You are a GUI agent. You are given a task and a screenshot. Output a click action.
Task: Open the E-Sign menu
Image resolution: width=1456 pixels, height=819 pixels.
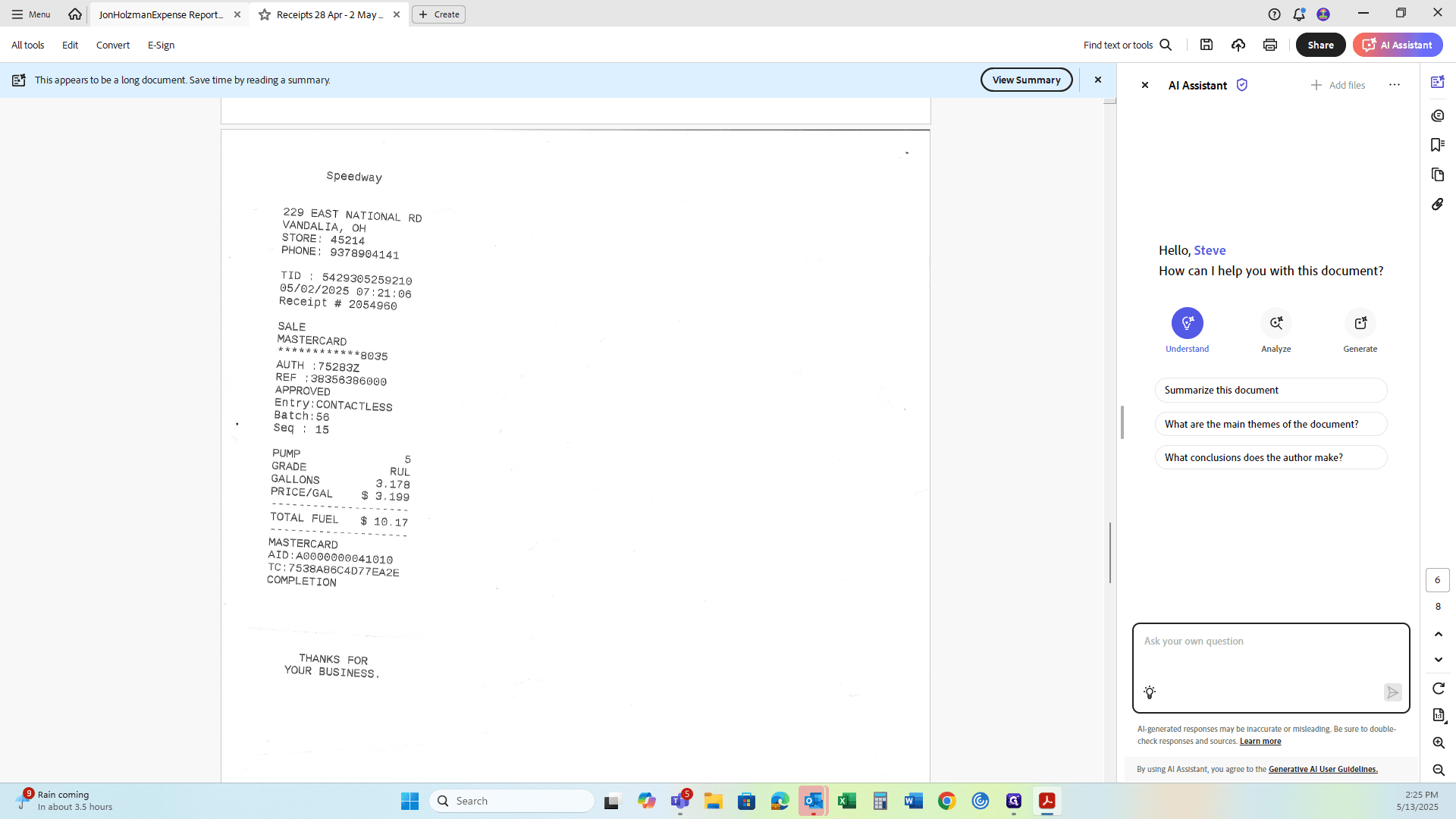click(x=162, y=45)
